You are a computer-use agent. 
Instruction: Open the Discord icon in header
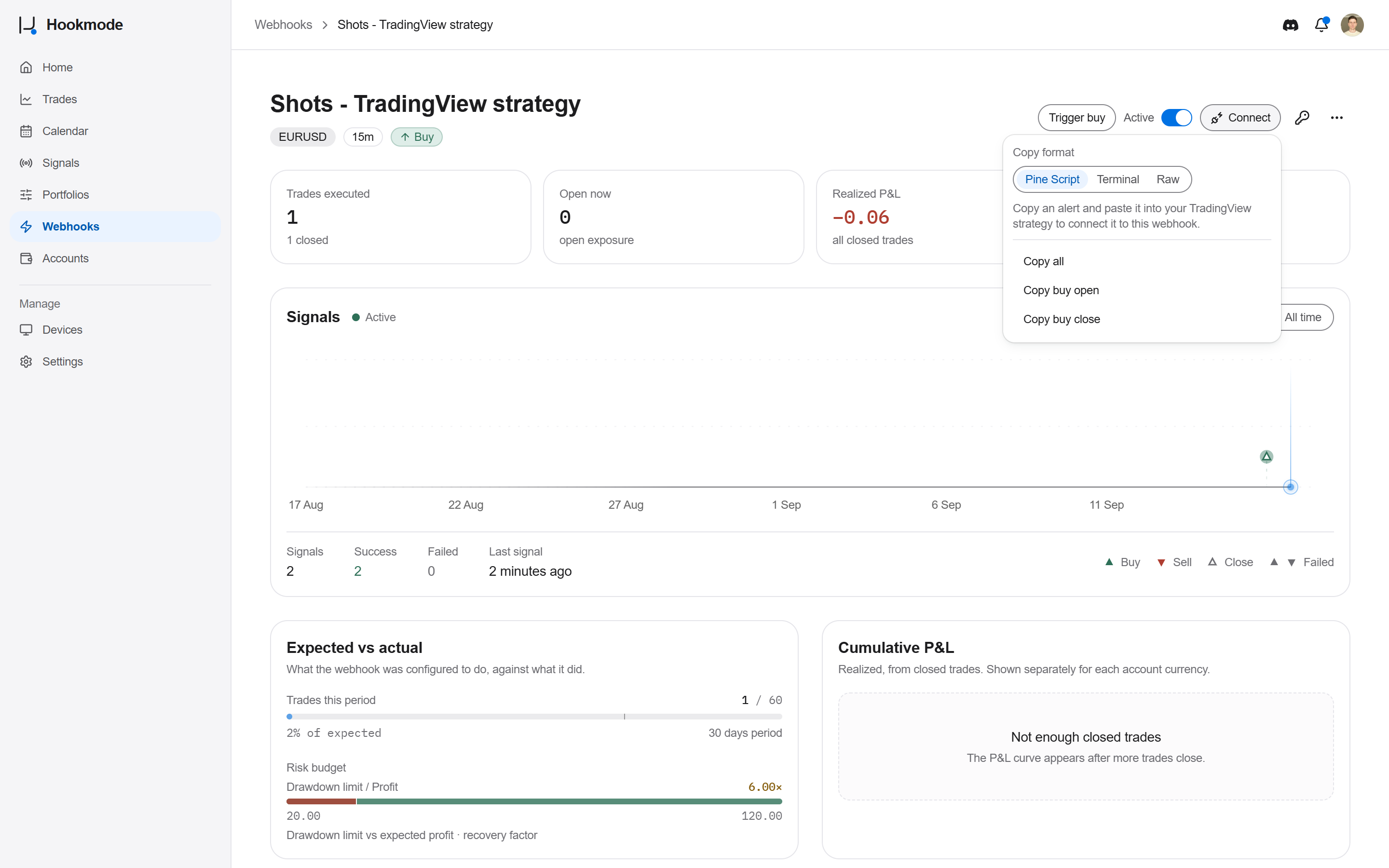[1290, 25]
